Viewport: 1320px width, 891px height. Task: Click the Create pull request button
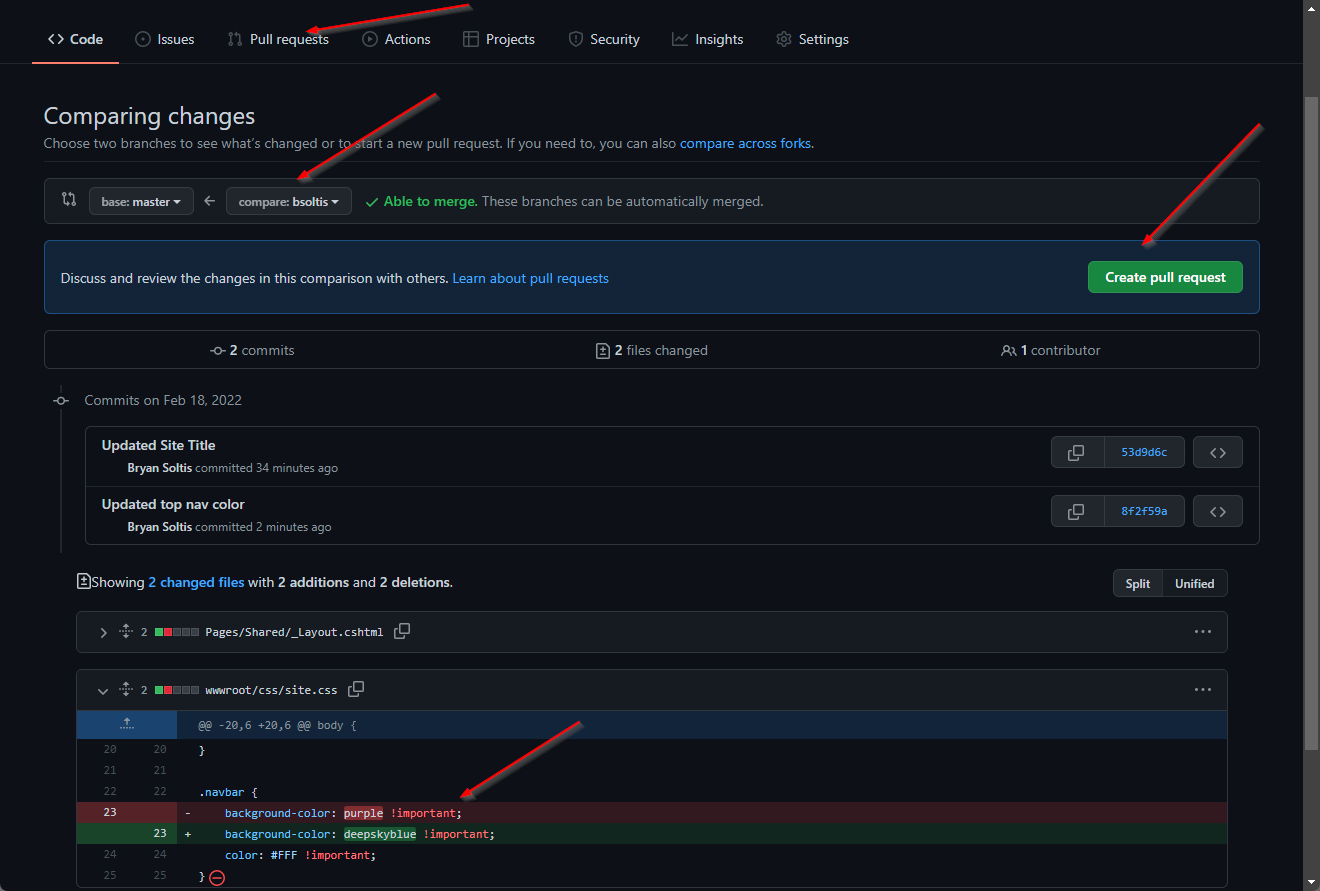[1164, 277]
